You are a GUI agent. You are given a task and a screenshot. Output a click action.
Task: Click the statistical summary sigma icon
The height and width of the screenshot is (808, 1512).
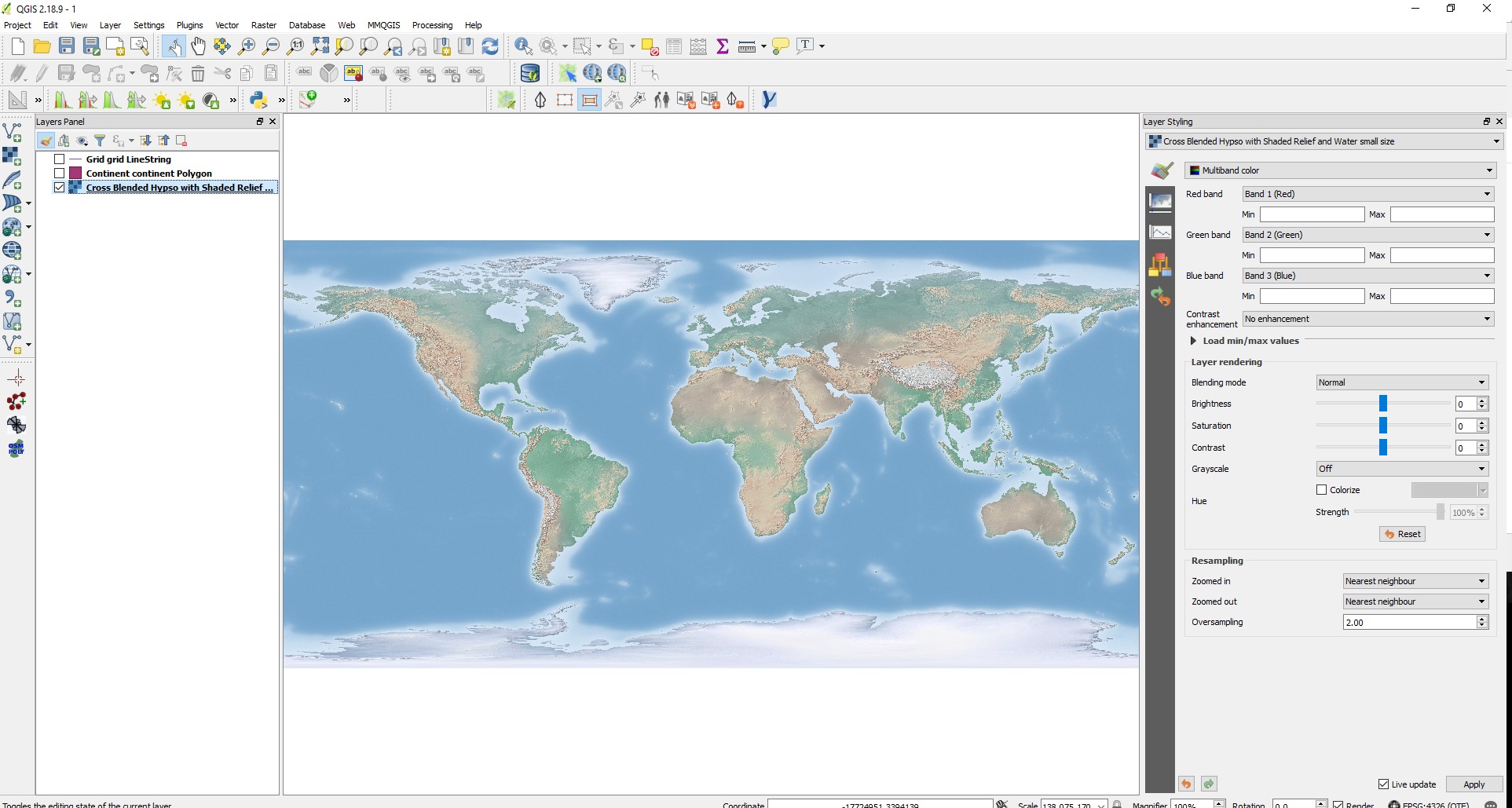(x=723, y=46)
